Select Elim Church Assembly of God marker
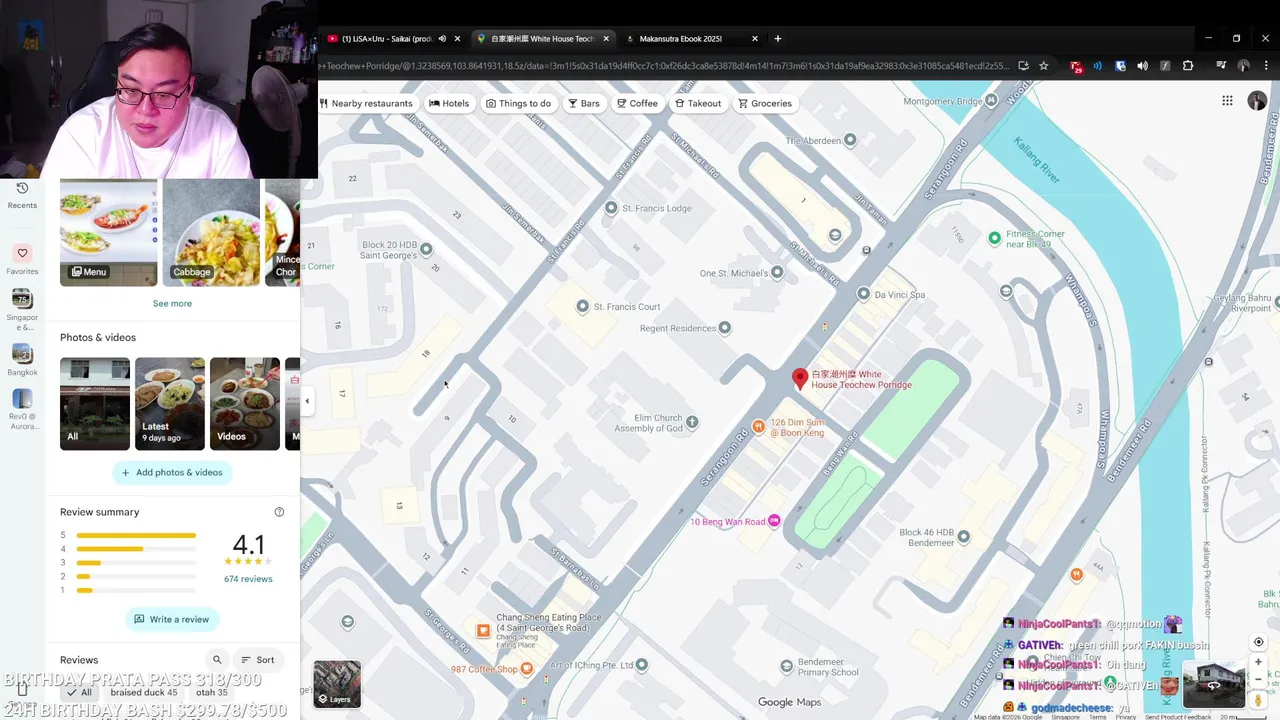Screen dimensions: 1280x720 [x=692, y=422]
